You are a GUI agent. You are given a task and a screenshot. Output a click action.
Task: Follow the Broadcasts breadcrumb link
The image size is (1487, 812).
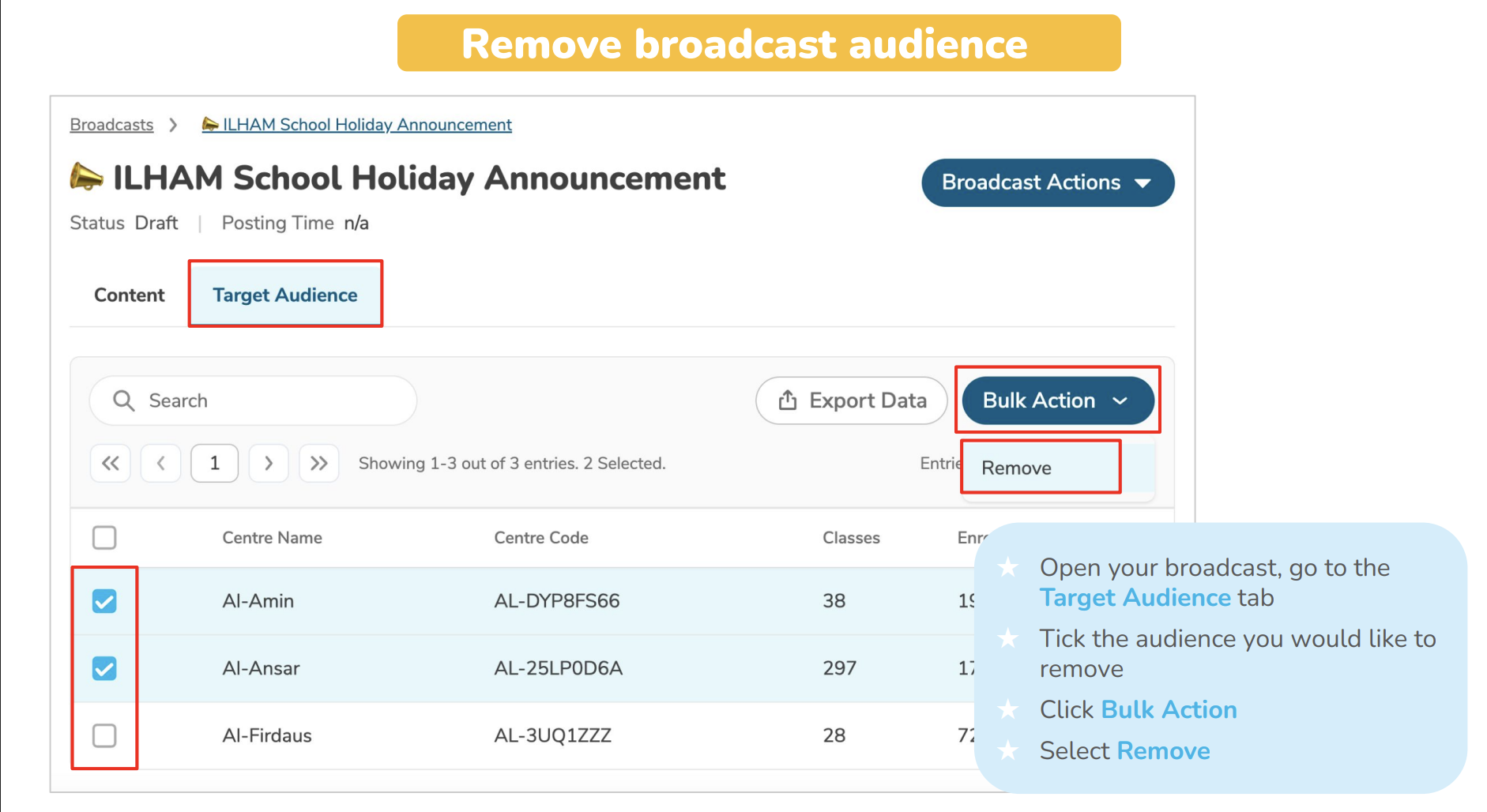coord(111,125)
